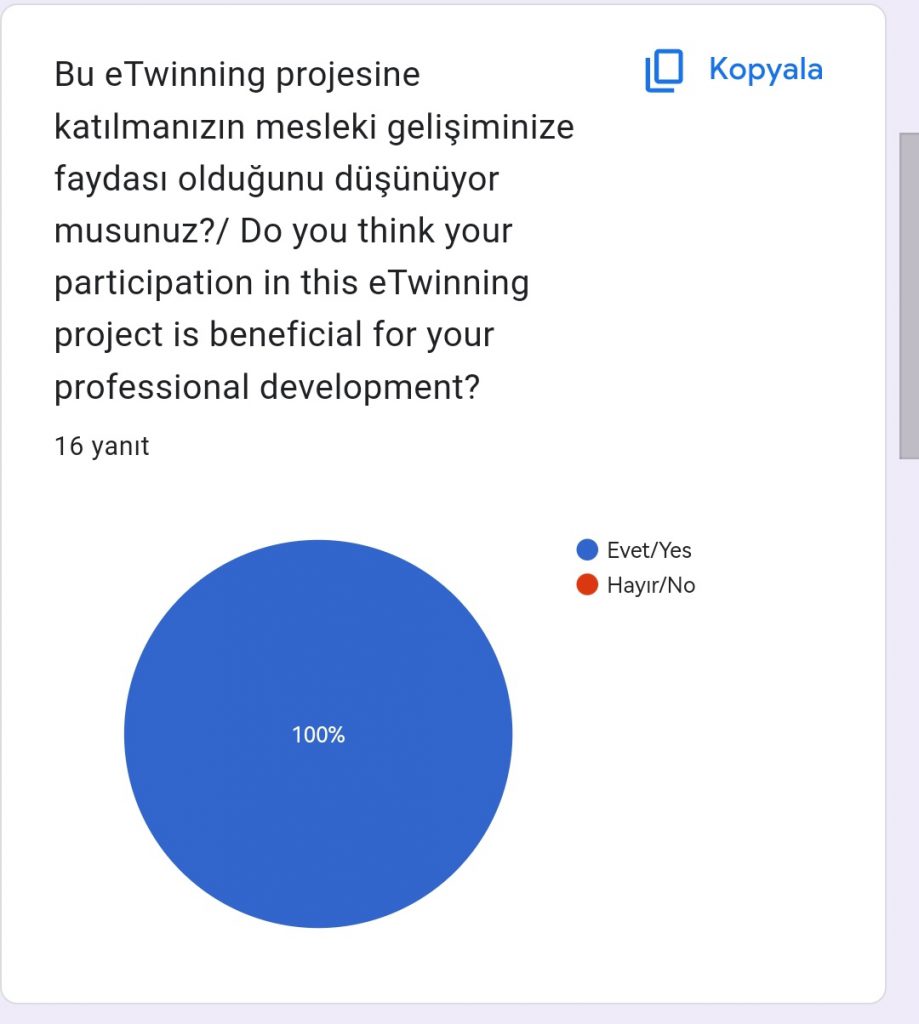Click the red Hayır/No legend dot
This screenshot has width=919, height=1024.
coord(587,585)
